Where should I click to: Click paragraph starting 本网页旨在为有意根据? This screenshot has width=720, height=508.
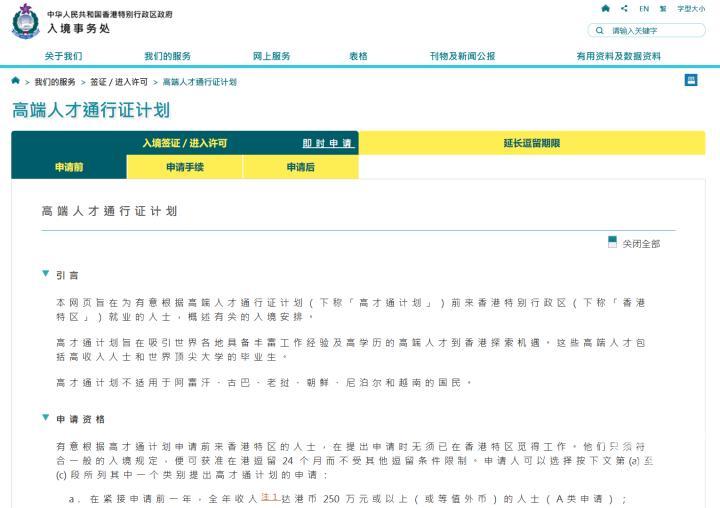351,310
